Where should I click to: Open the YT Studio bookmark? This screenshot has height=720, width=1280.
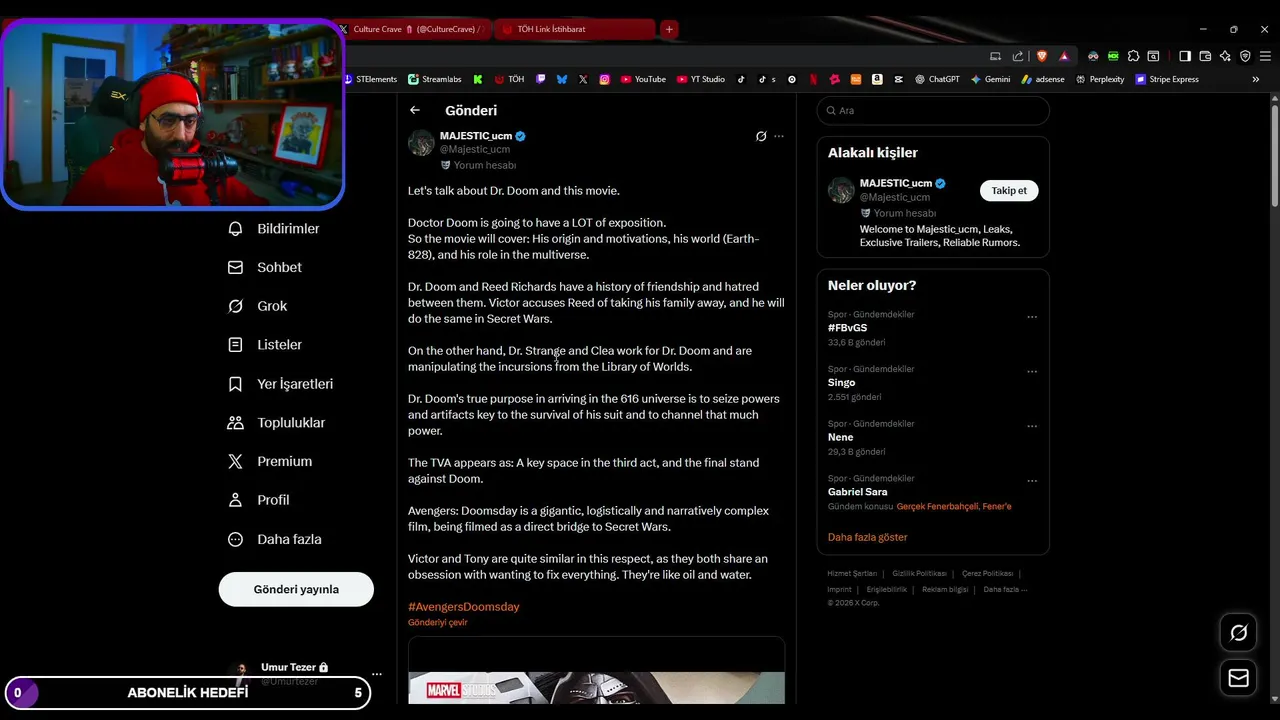[701, 79]
